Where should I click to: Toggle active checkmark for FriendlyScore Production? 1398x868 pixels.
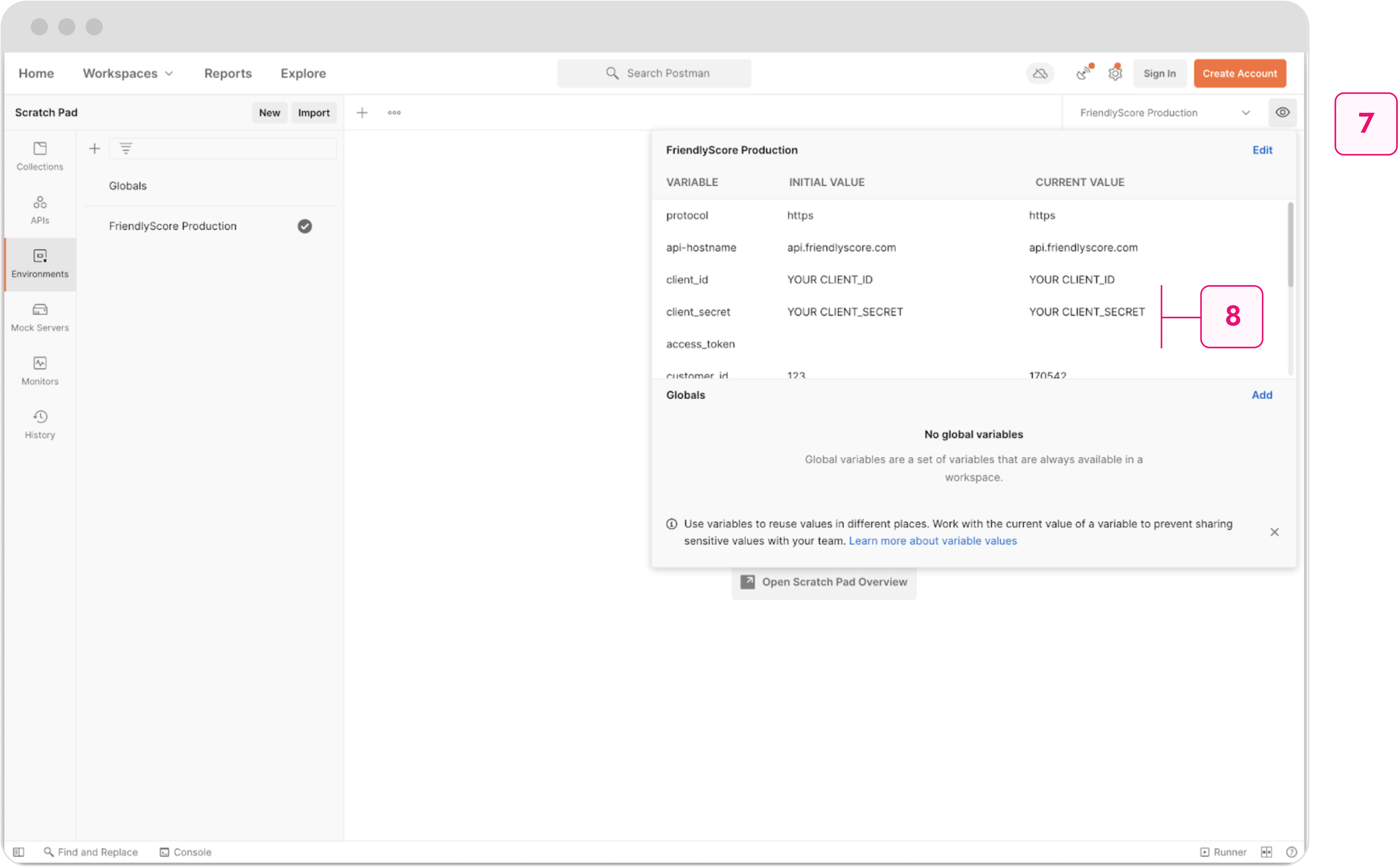click(x=305, y=226)
